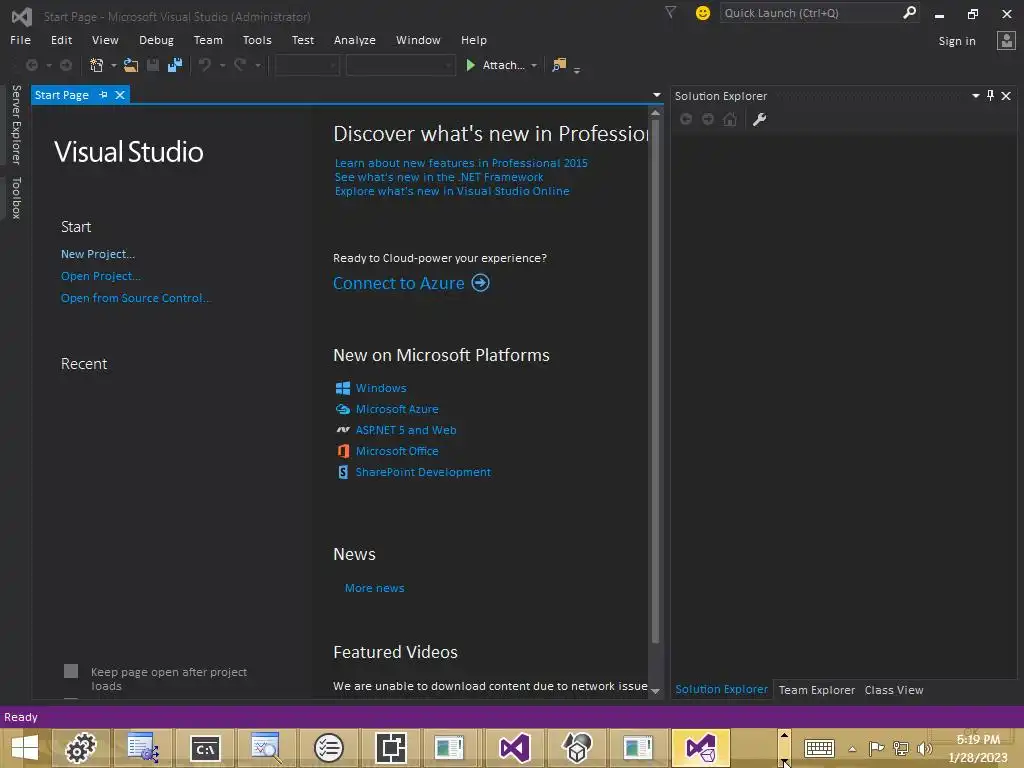
Task: Click the Navigate Forward icon in toolbar
Action: point(66,65)
